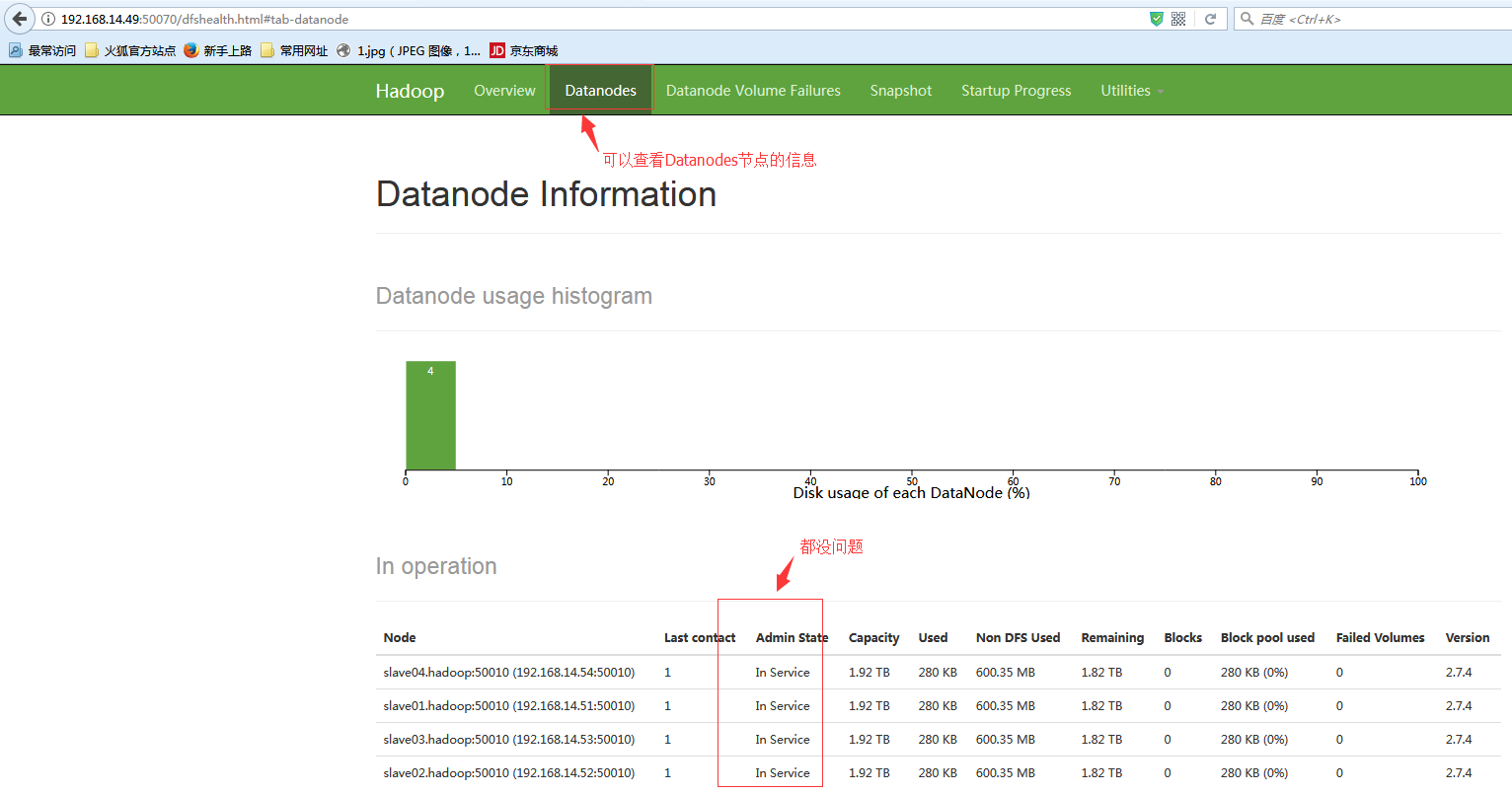Click the site information icon in address bar
The image size is (1512, 794).
click(48, 19)
